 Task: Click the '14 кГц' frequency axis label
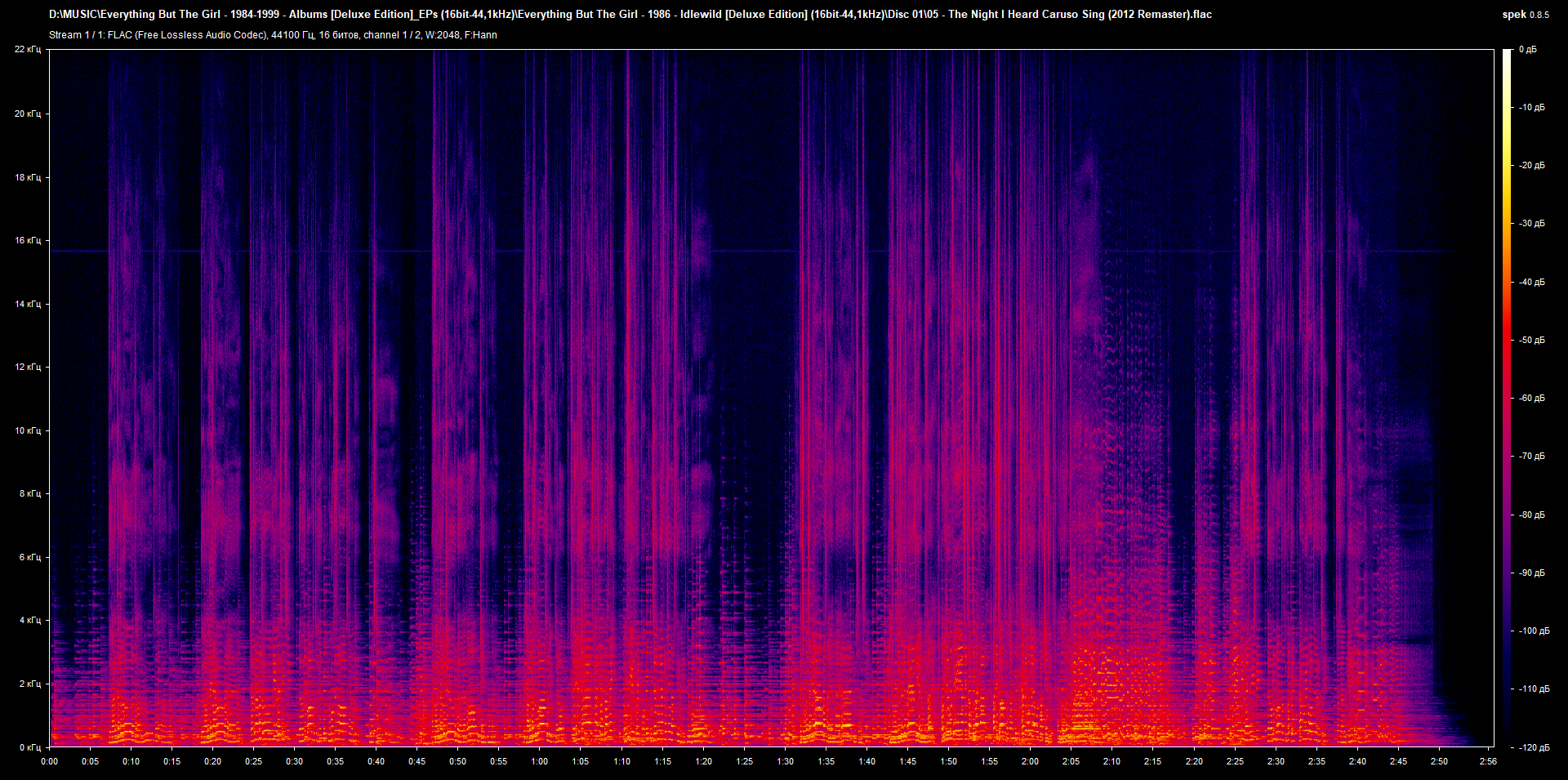(x=28, y=304)
